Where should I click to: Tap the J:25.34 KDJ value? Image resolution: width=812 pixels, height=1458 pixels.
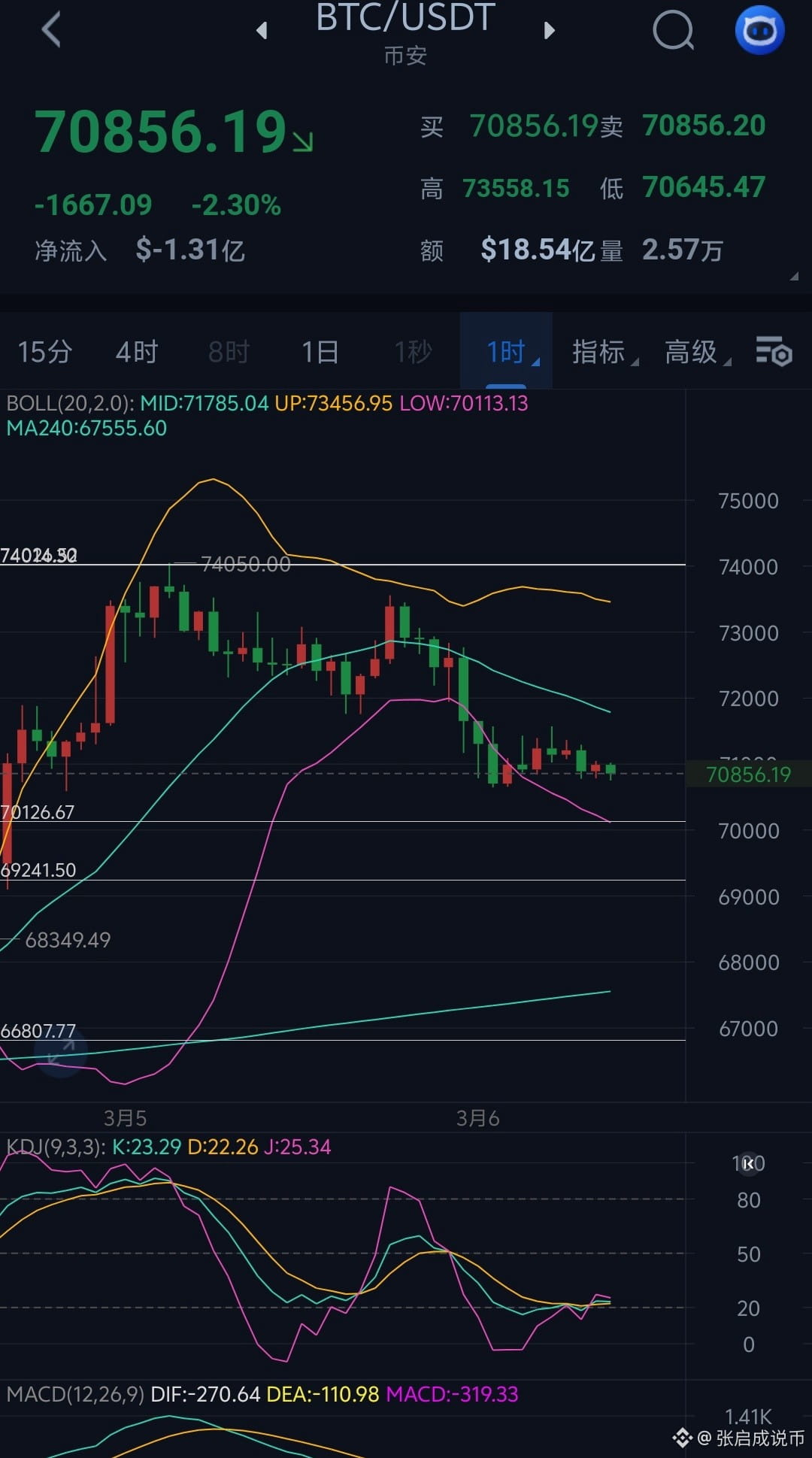click(x=298, y=1147)
